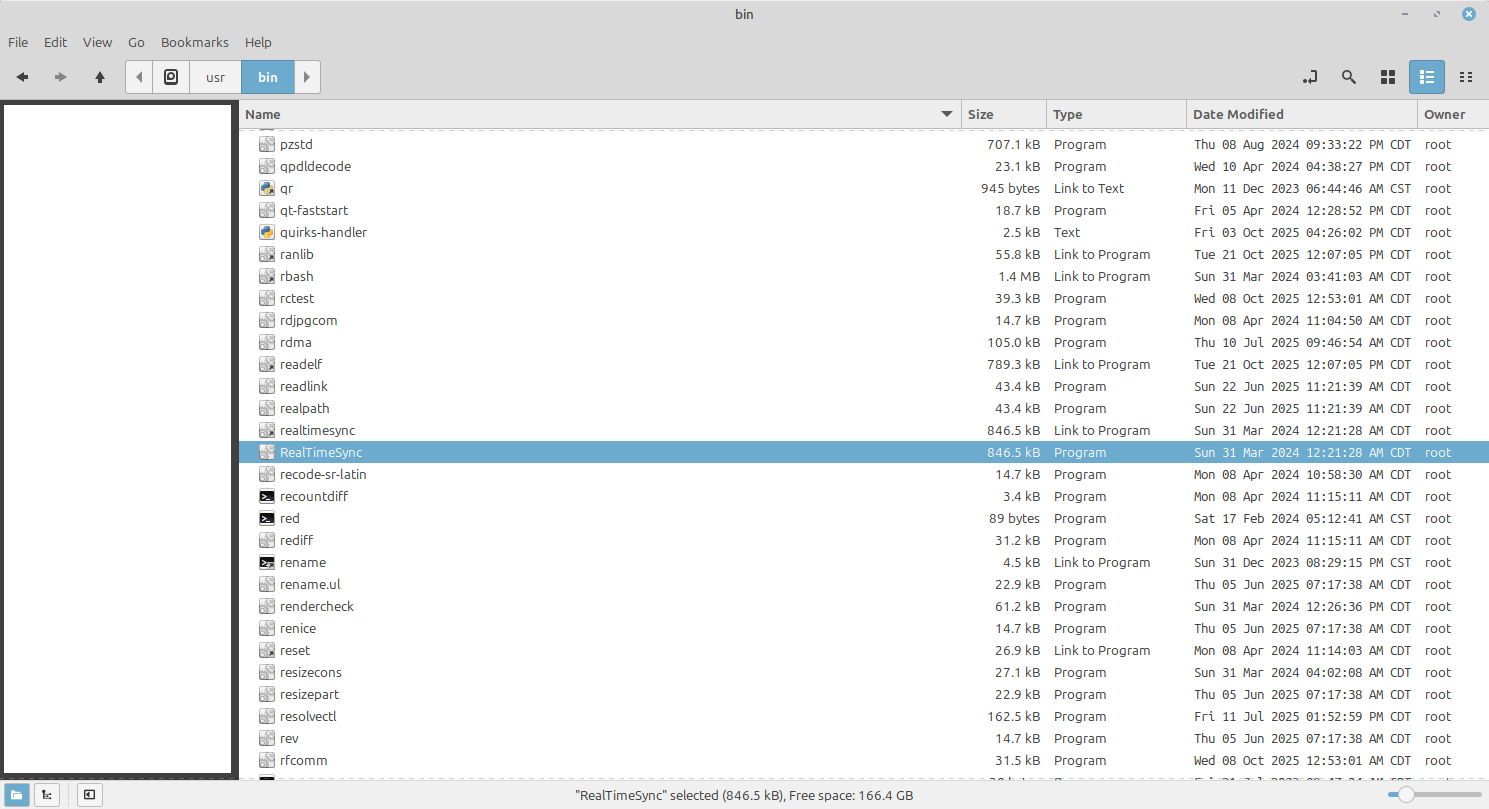Image resolution: width=1489 pixels, height=809 pixels.
Task: Open the View menu
Action: tap(97, 42)
